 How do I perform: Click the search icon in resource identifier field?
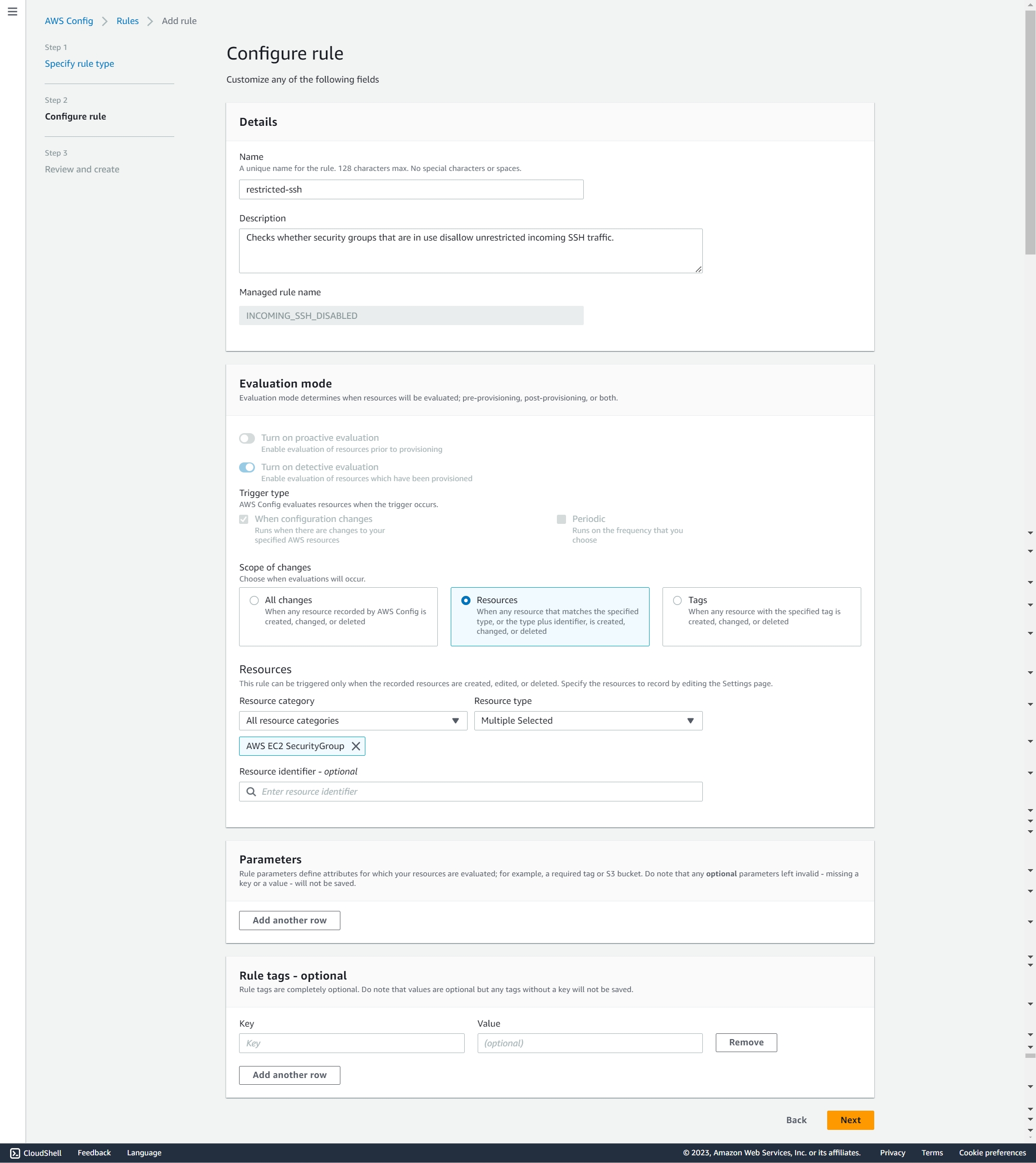coord(251,791)
